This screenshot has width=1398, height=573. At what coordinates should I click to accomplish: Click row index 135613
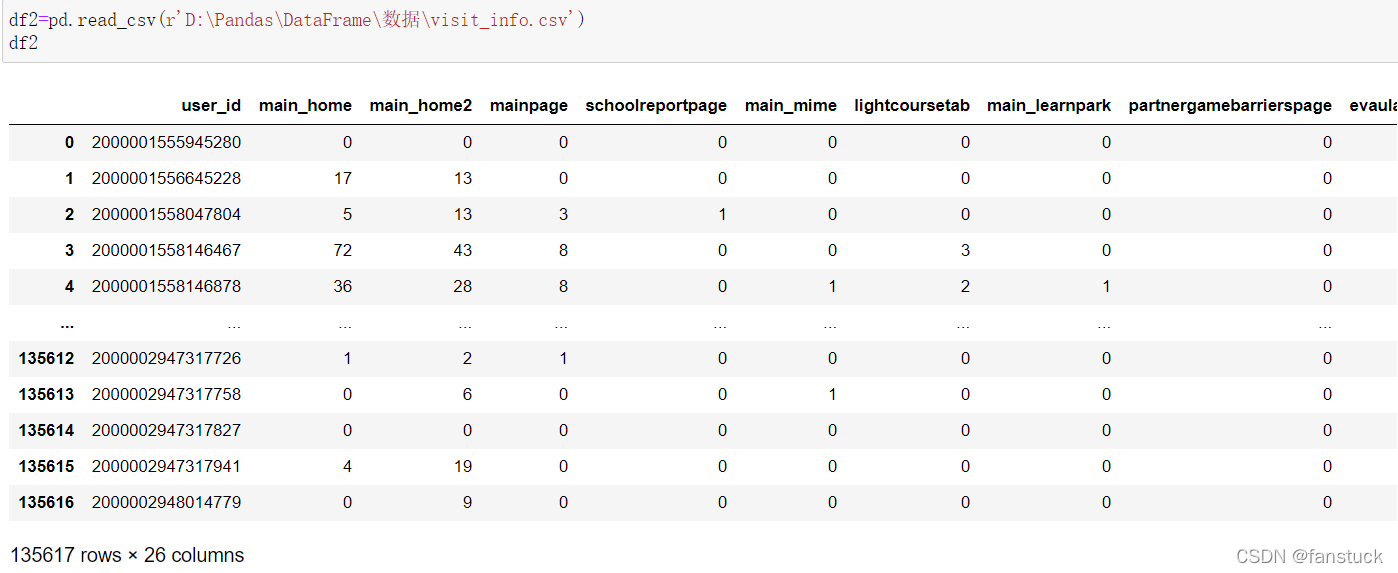click(x=46, y=394)
